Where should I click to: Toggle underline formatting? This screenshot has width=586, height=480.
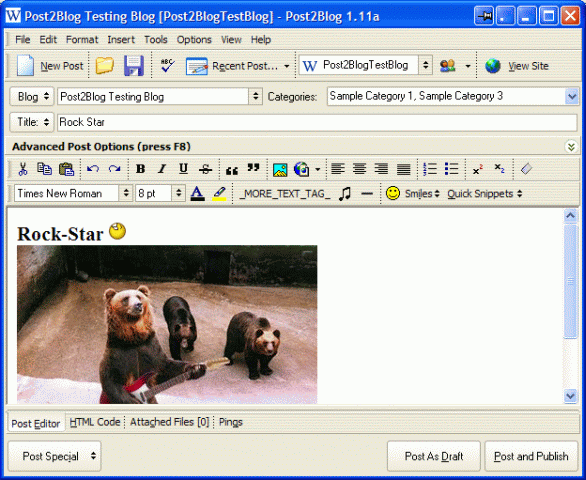pyautogui.click(x=183, y=169)
